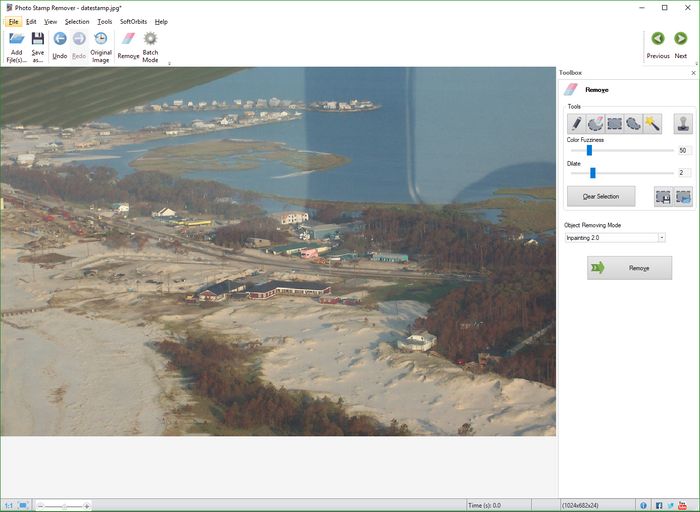This screenshot has height=512, width=700.
Task: Click the Dilate value field
Action: coord(684,173)
